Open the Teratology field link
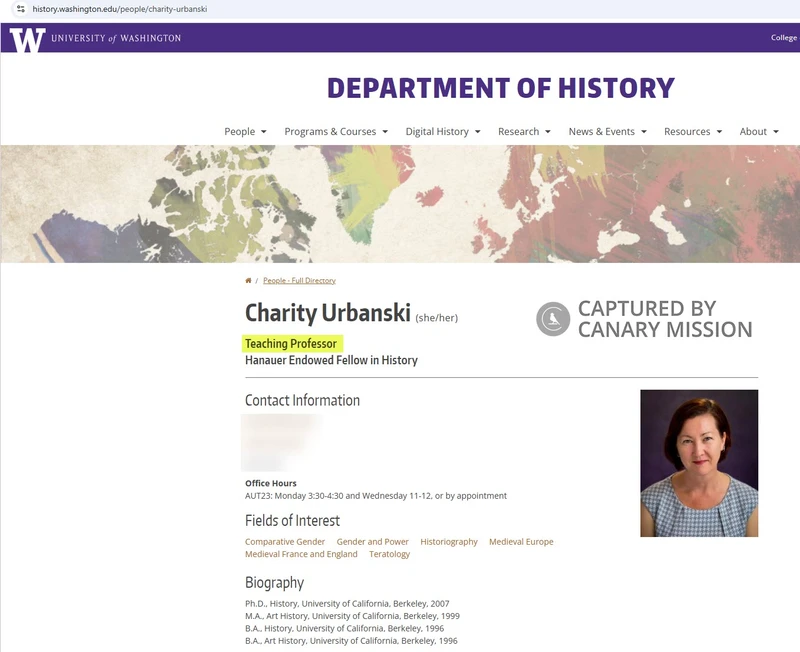The image size is (800, 652). (x=389, y=554)
